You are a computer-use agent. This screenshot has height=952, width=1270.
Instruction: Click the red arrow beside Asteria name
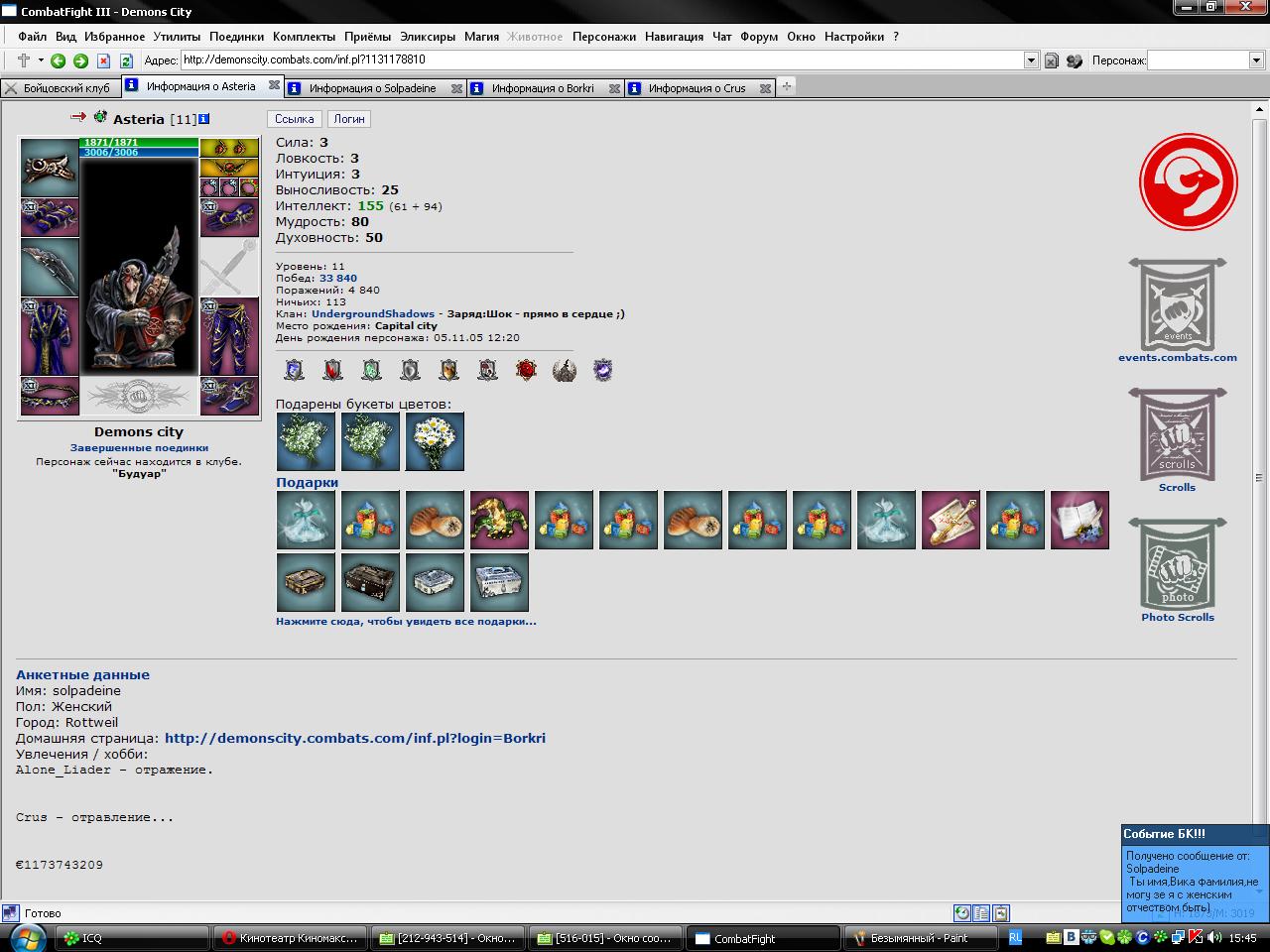pos(78,117)
